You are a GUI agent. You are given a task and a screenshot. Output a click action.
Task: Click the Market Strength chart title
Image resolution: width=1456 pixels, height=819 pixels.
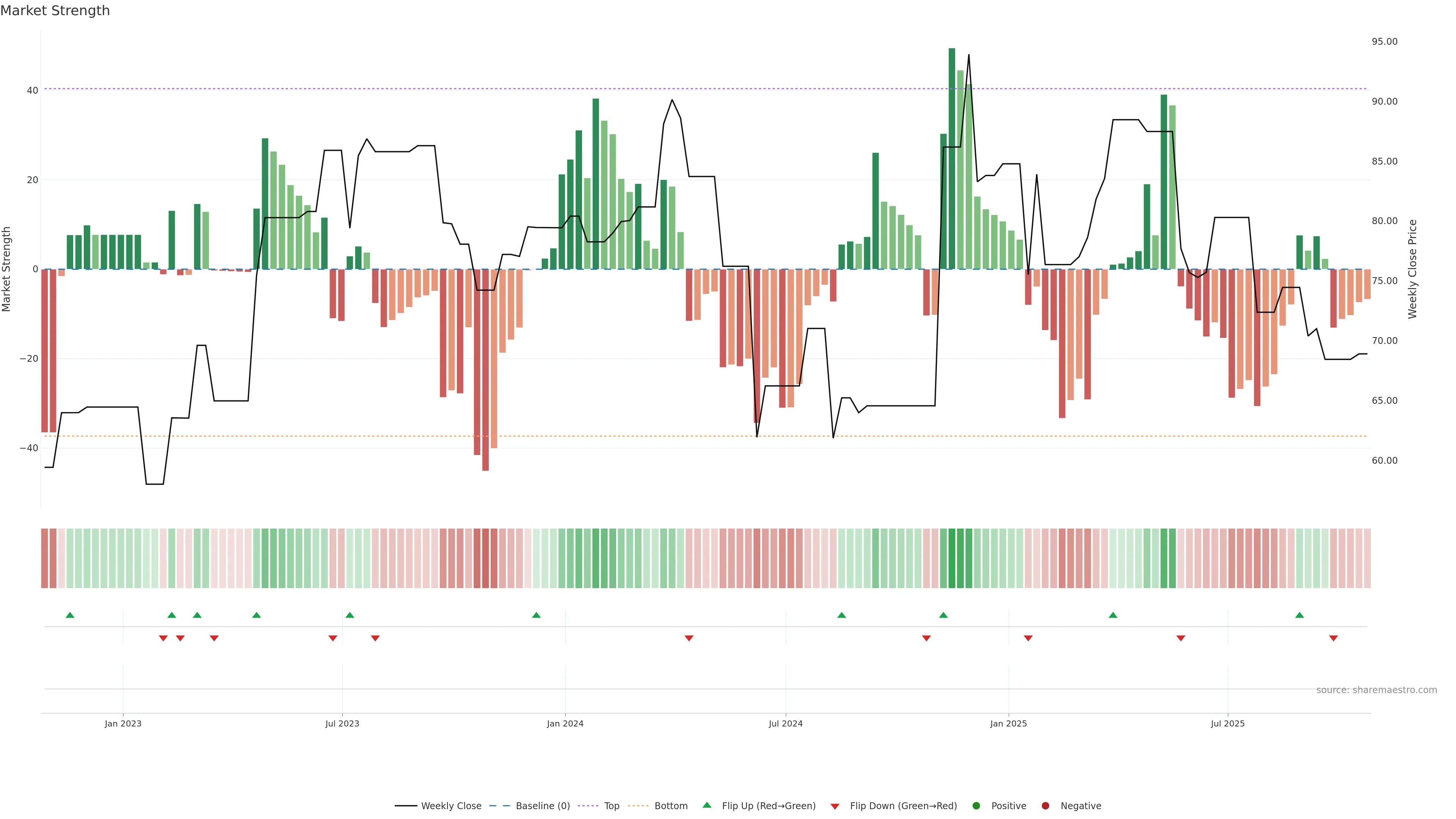55,11
